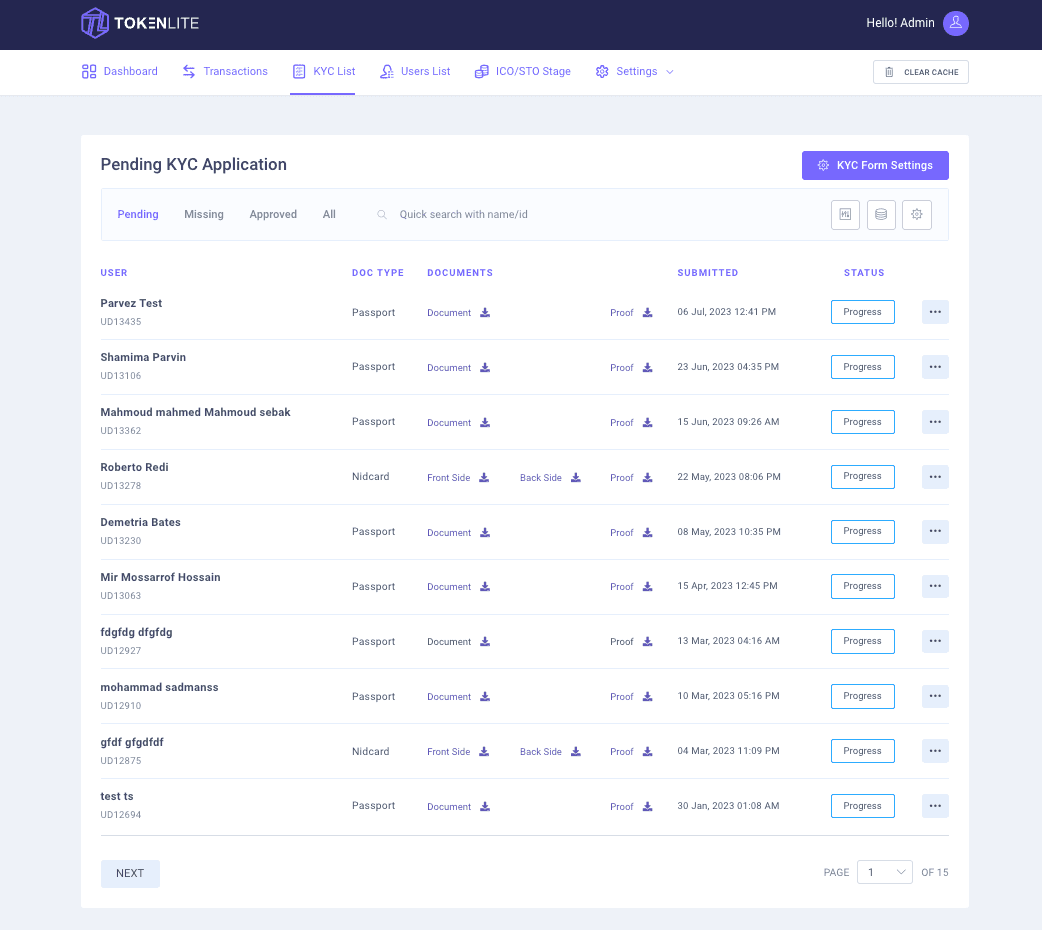Open actions menu for Parvez Test
This screenshot has height=930, width=1042.
coord(935,312)
